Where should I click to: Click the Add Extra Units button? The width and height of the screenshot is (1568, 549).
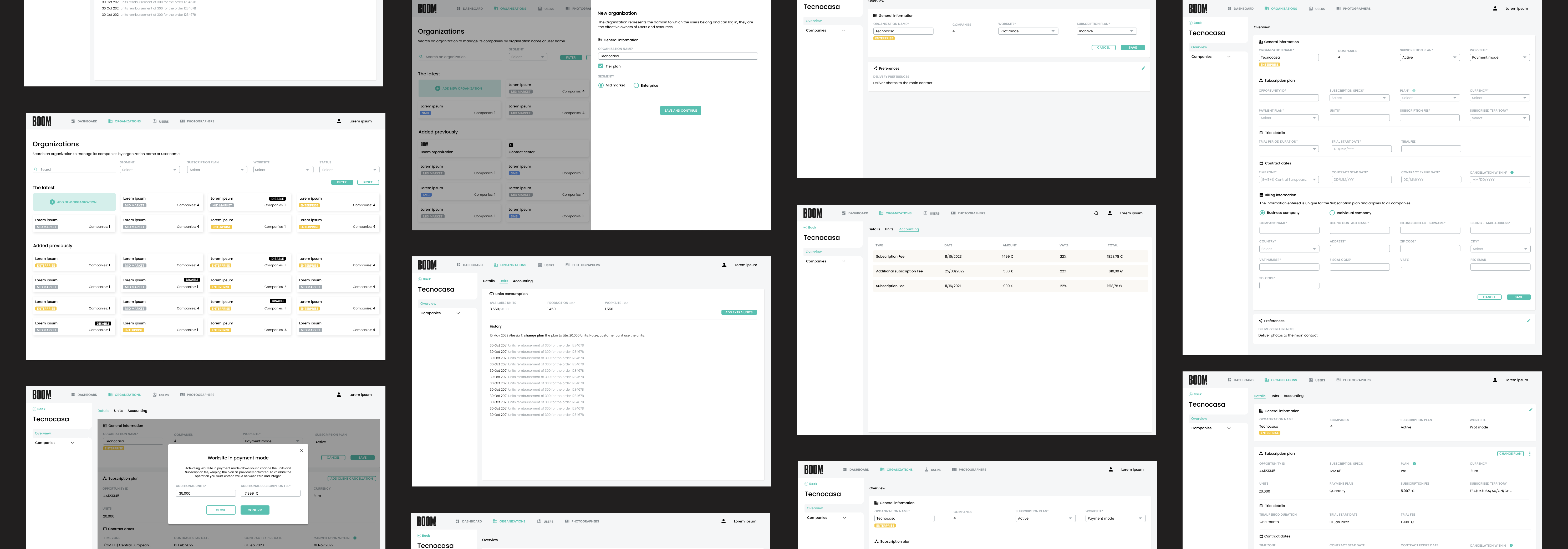coord(739,313)
